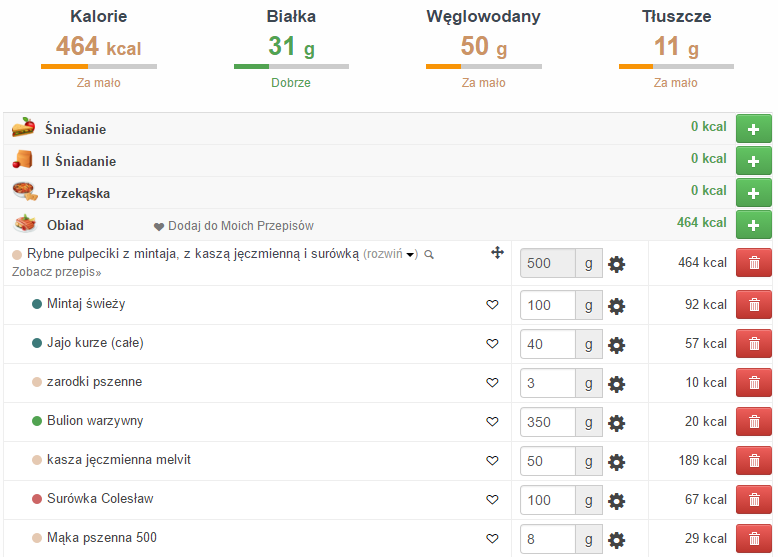Expand the Obiad meal section header
The width and height of the screenshot is (778, 557).
coord(65,225)
